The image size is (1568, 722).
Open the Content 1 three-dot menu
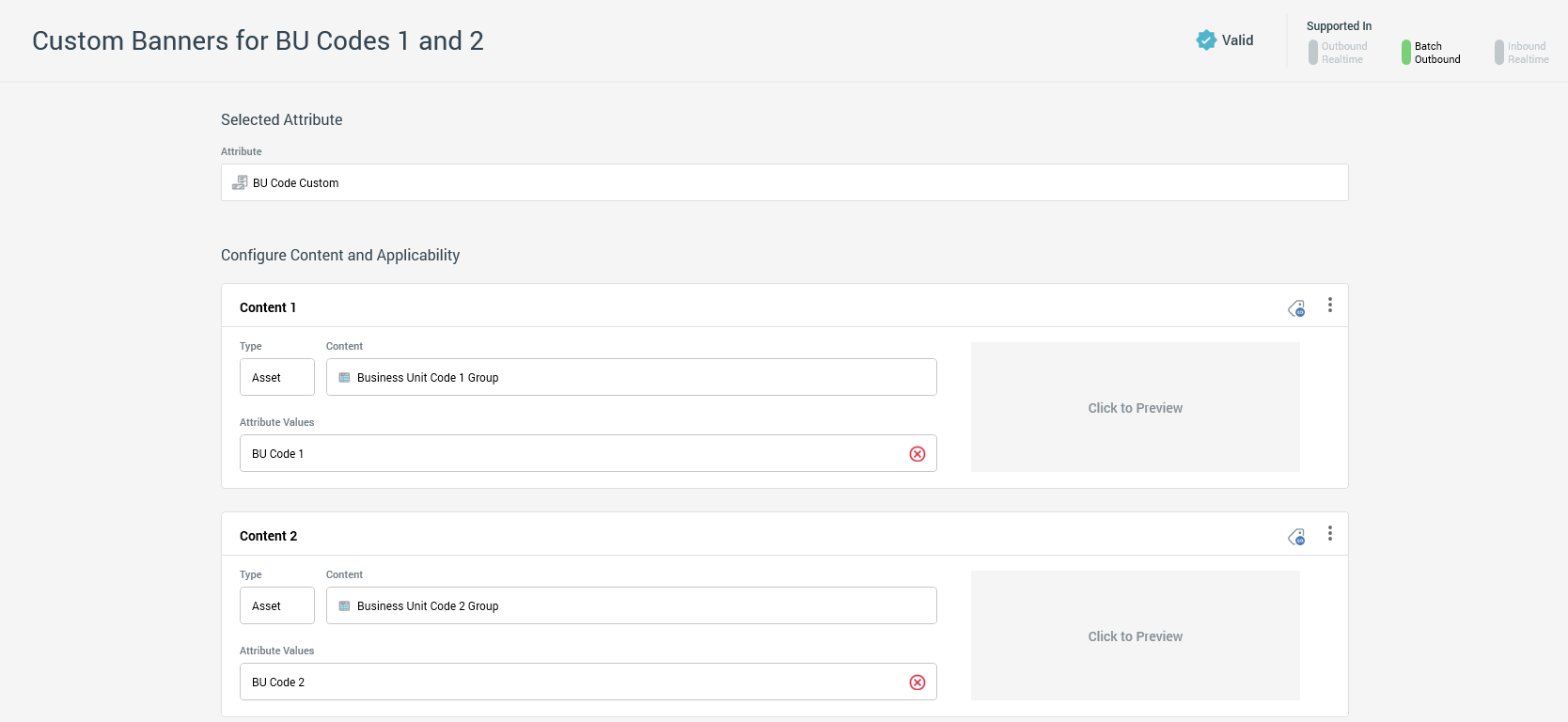1329,306
